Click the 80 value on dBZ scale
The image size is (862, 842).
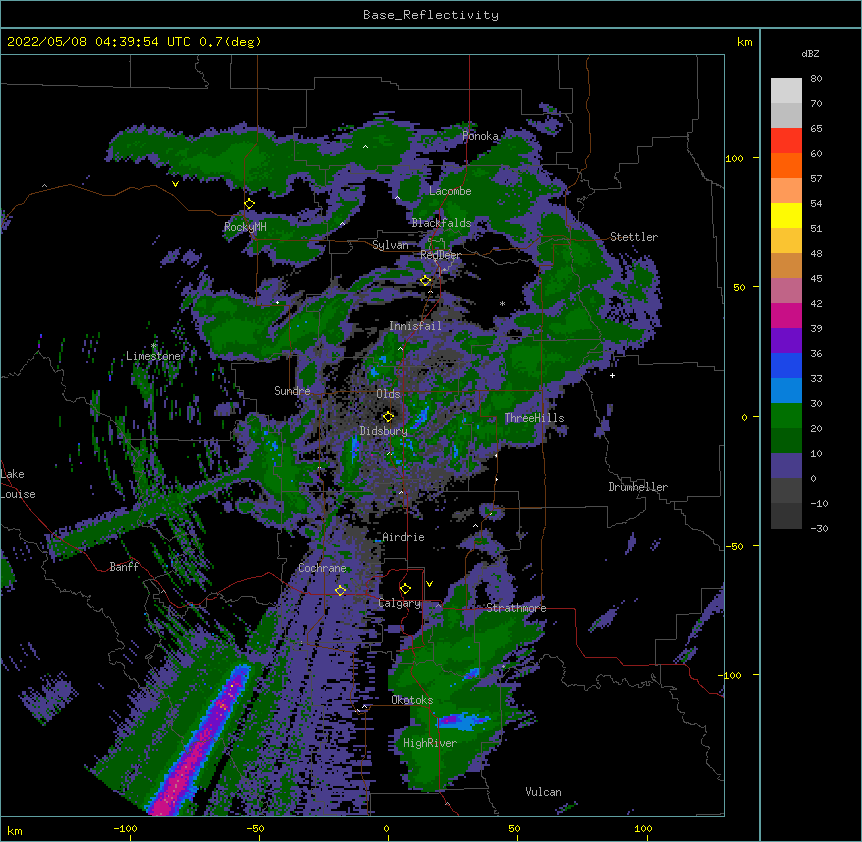click(x=816, y=79)
